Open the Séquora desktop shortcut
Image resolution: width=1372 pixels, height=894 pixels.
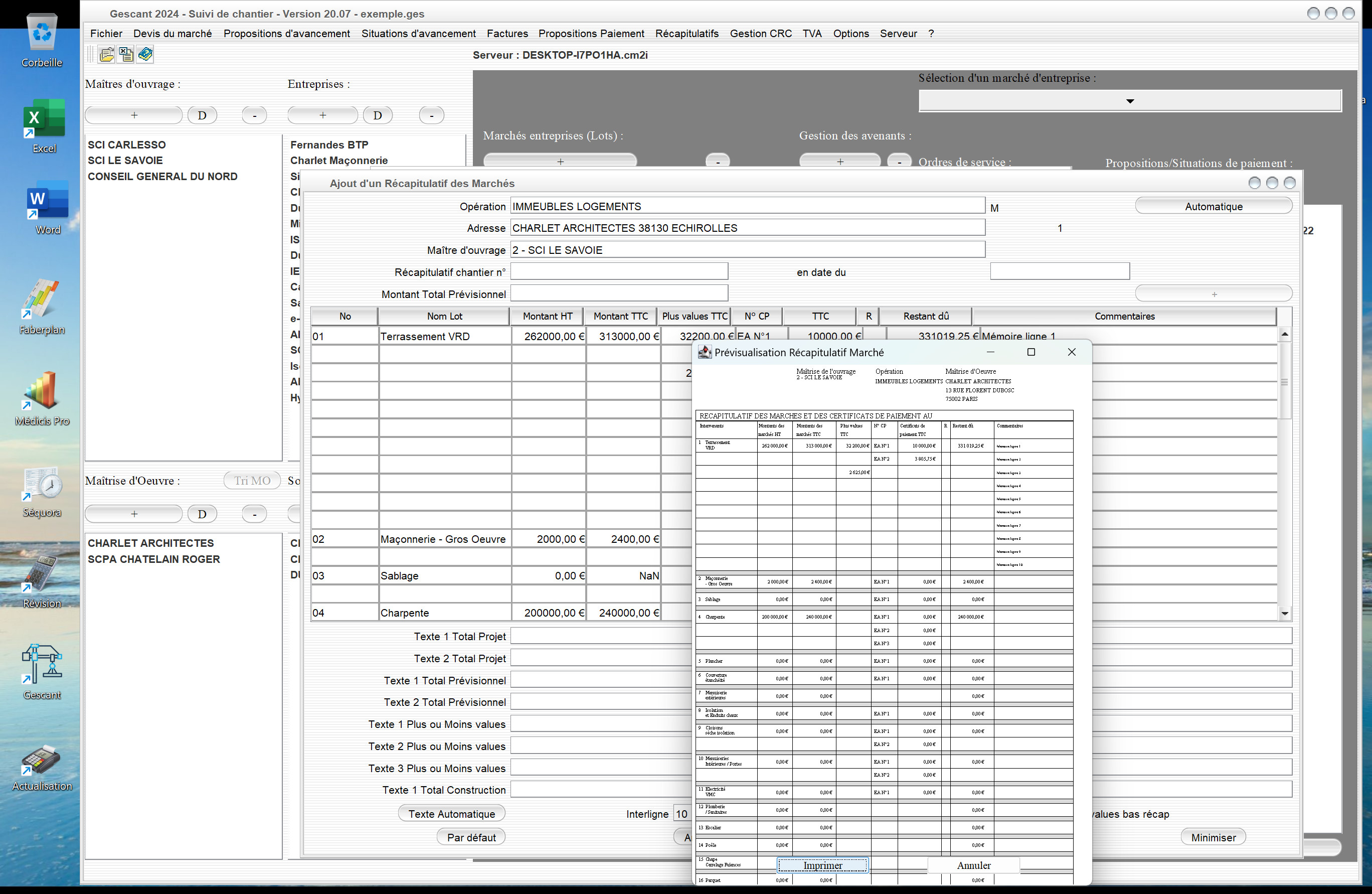point(42,491)
